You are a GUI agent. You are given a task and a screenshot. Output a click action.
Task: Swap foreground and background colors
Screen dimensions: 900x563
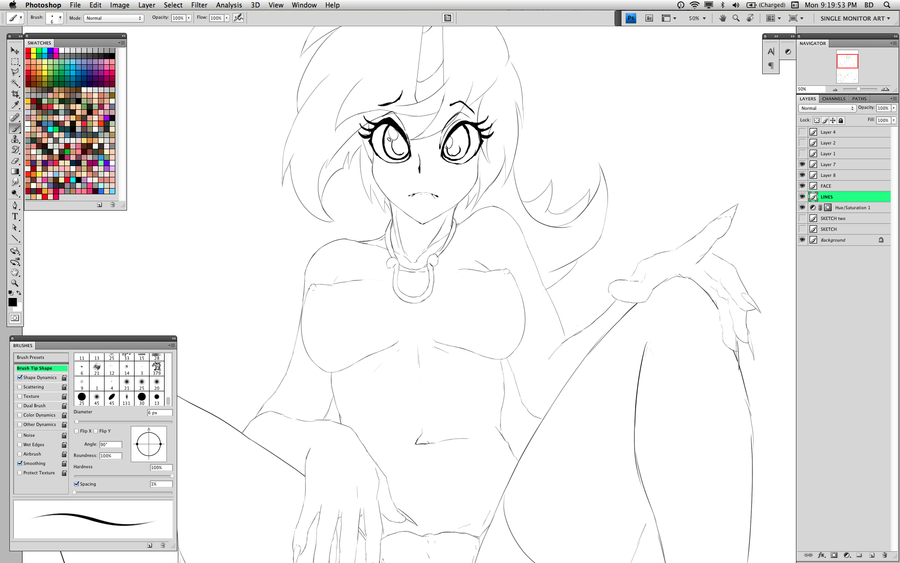(19, 293)
